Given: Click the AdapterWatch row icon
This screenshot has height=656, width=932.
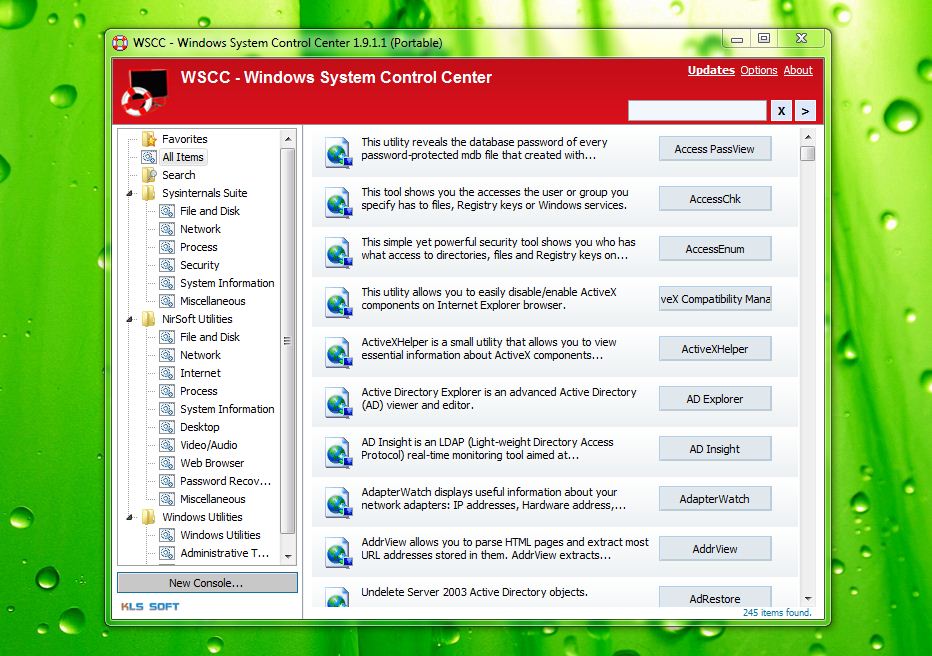Looking at the screenshot, I should point(339,503).
